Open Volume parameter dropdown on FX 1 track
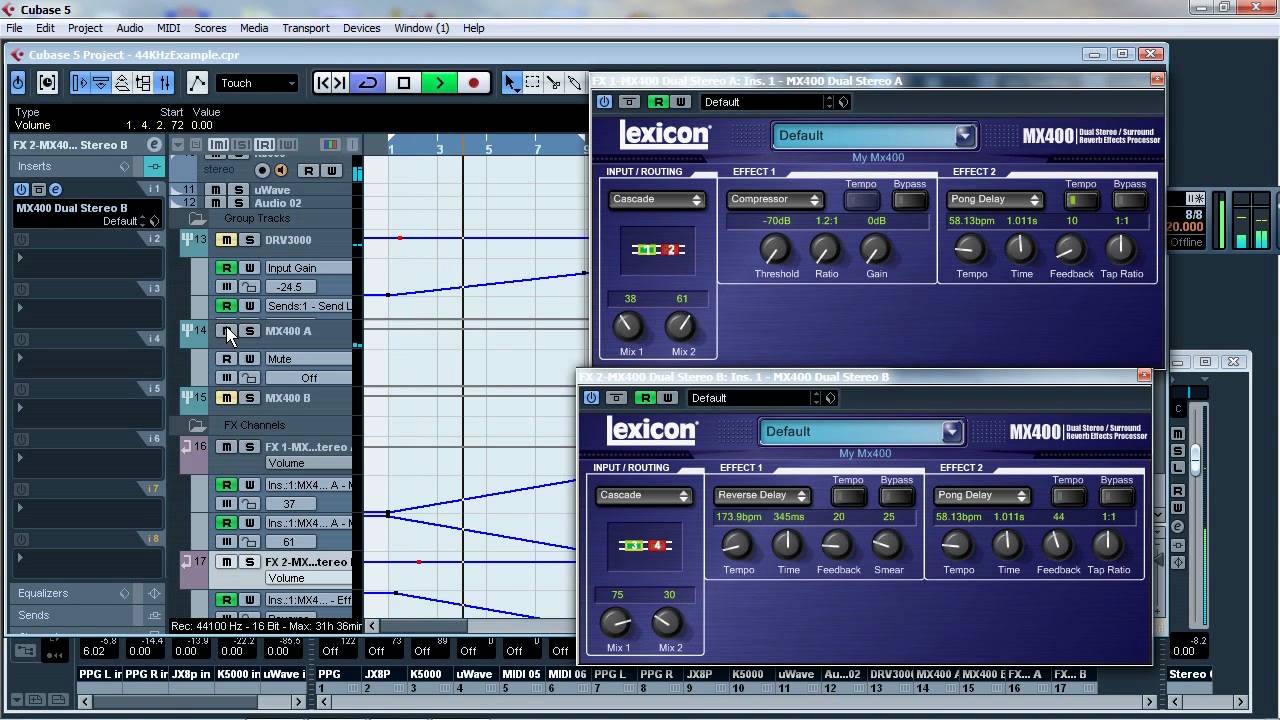Viewport: 1280px width, 720px height. pos(309,463)
